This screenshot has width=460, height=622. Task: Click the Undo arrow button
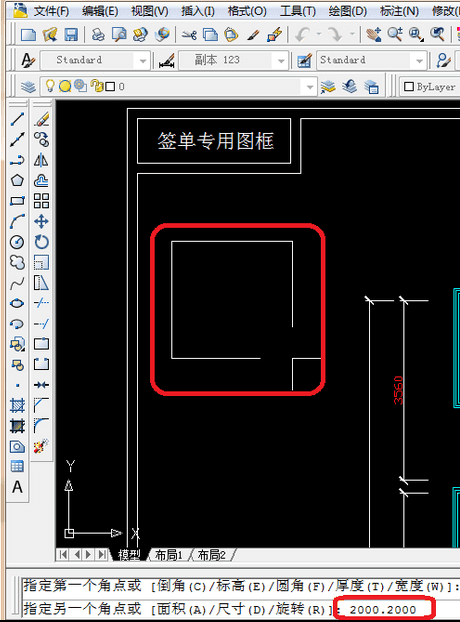[x=302, y=35]
